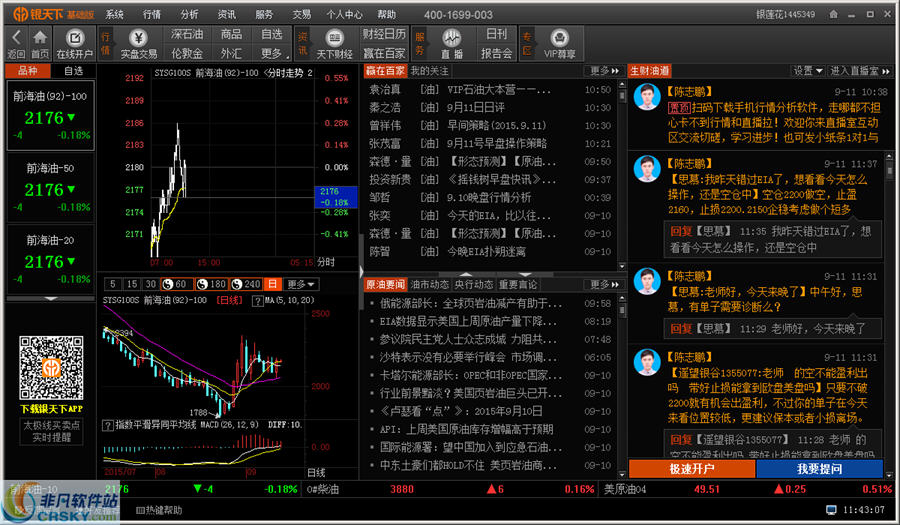The image size is (900, 525).
Task: Click the chat panel scrollbar
Action: [x=890, y=314]
